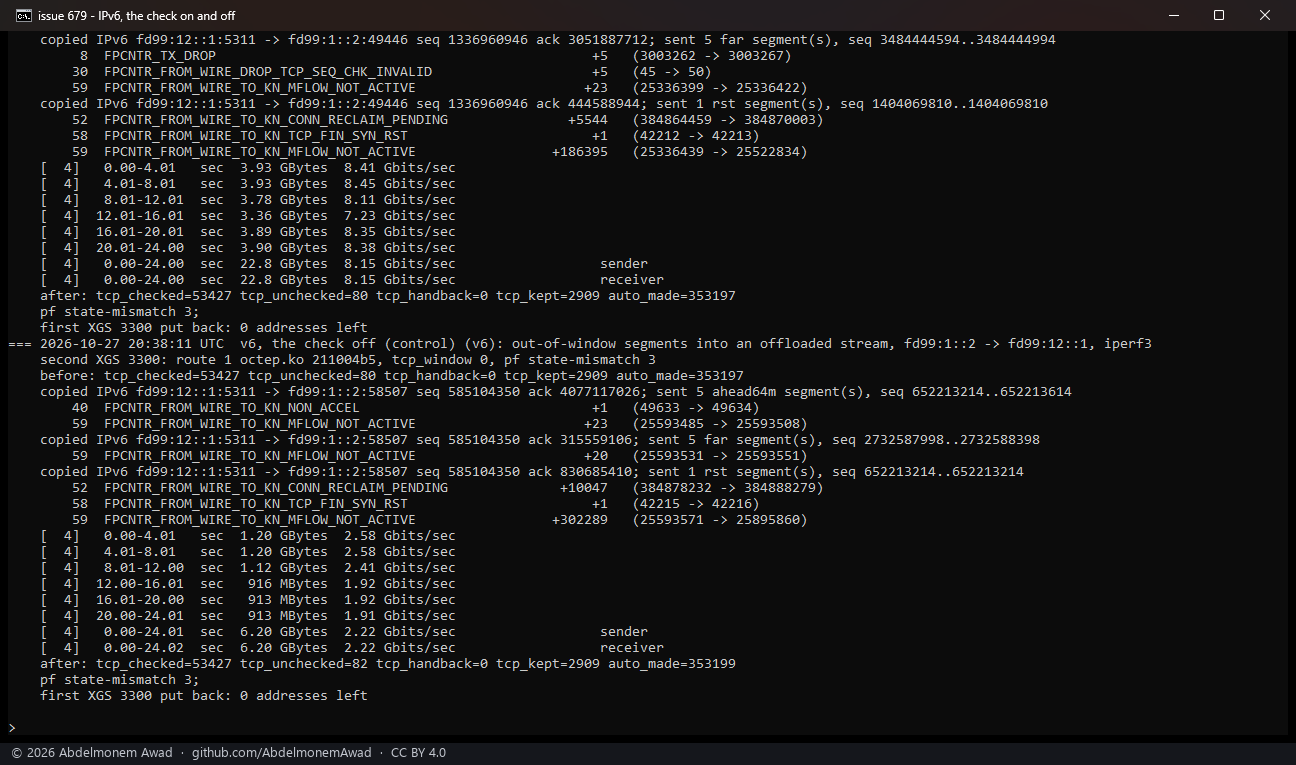
Task: Select the timestamp '2026-10-27 20:38:11 UTC'
Action: (x=132, y=344)
